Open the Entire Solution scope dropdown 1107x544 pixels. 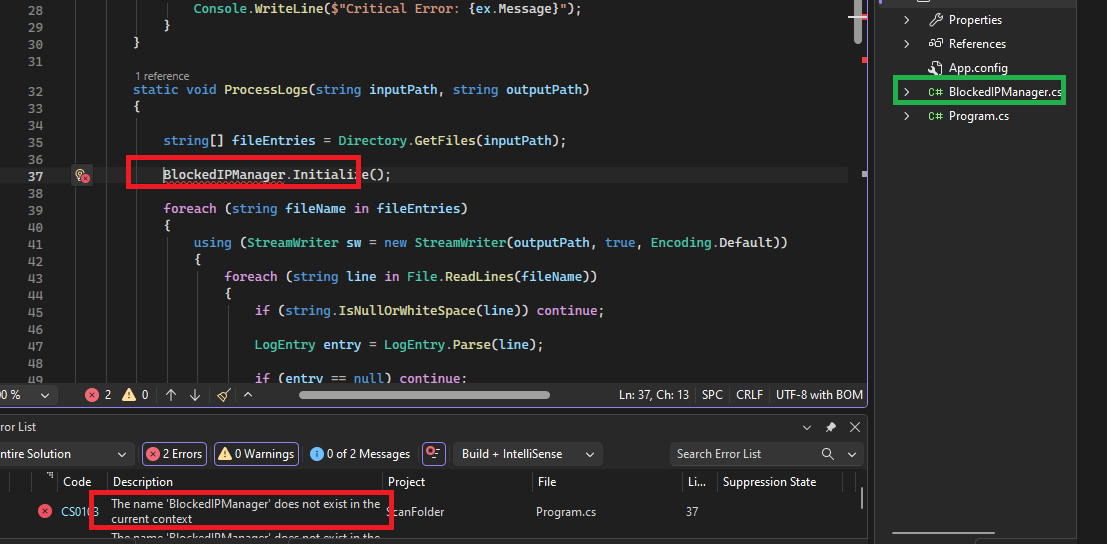66,454
